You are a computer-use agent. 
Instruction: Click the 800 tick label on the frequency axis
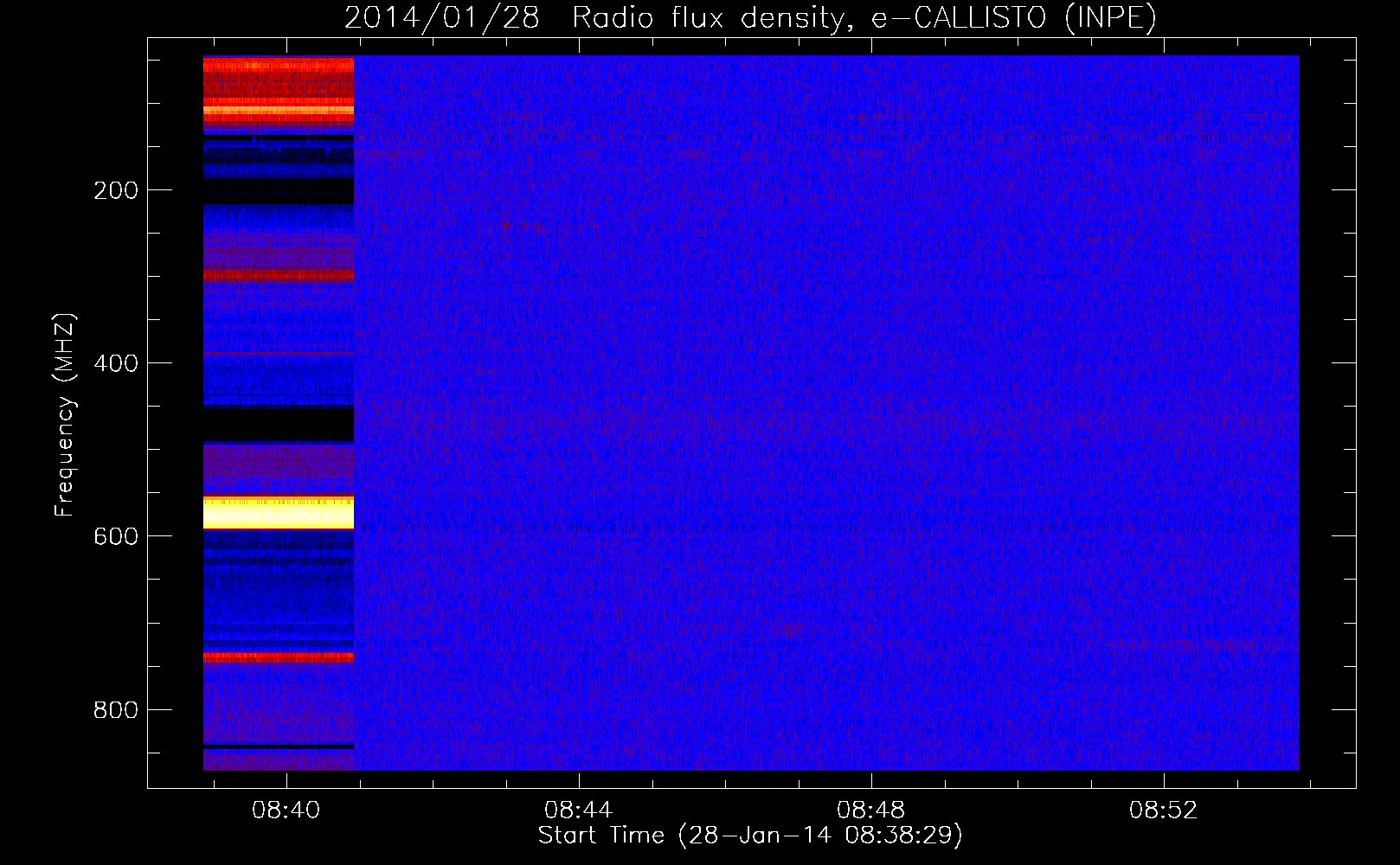coord(116,710)
